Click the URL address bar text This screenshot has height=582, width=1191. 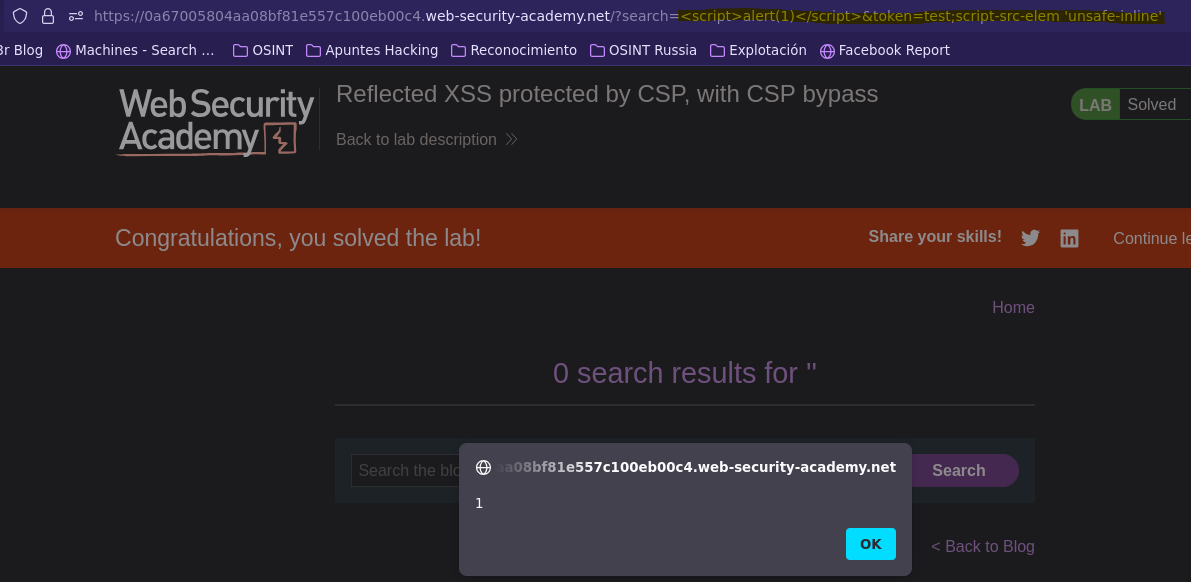tap(628, 16)
